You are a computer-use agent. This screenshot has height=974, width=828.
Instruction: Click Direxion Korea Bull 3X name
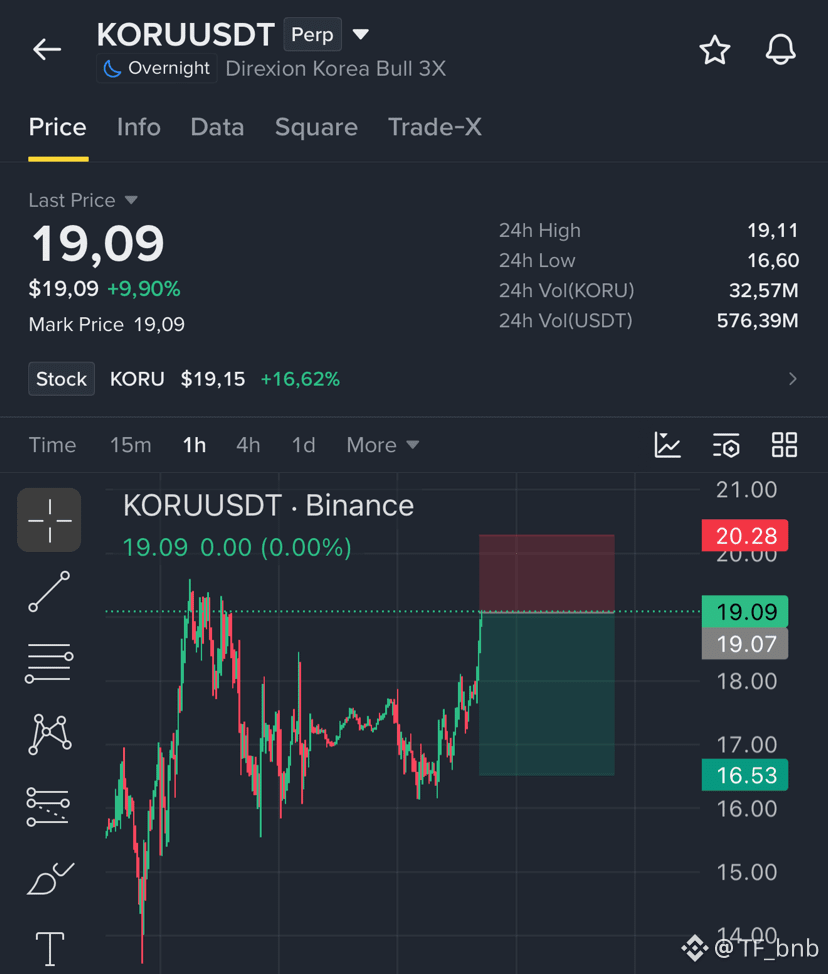tap(335, 68)
